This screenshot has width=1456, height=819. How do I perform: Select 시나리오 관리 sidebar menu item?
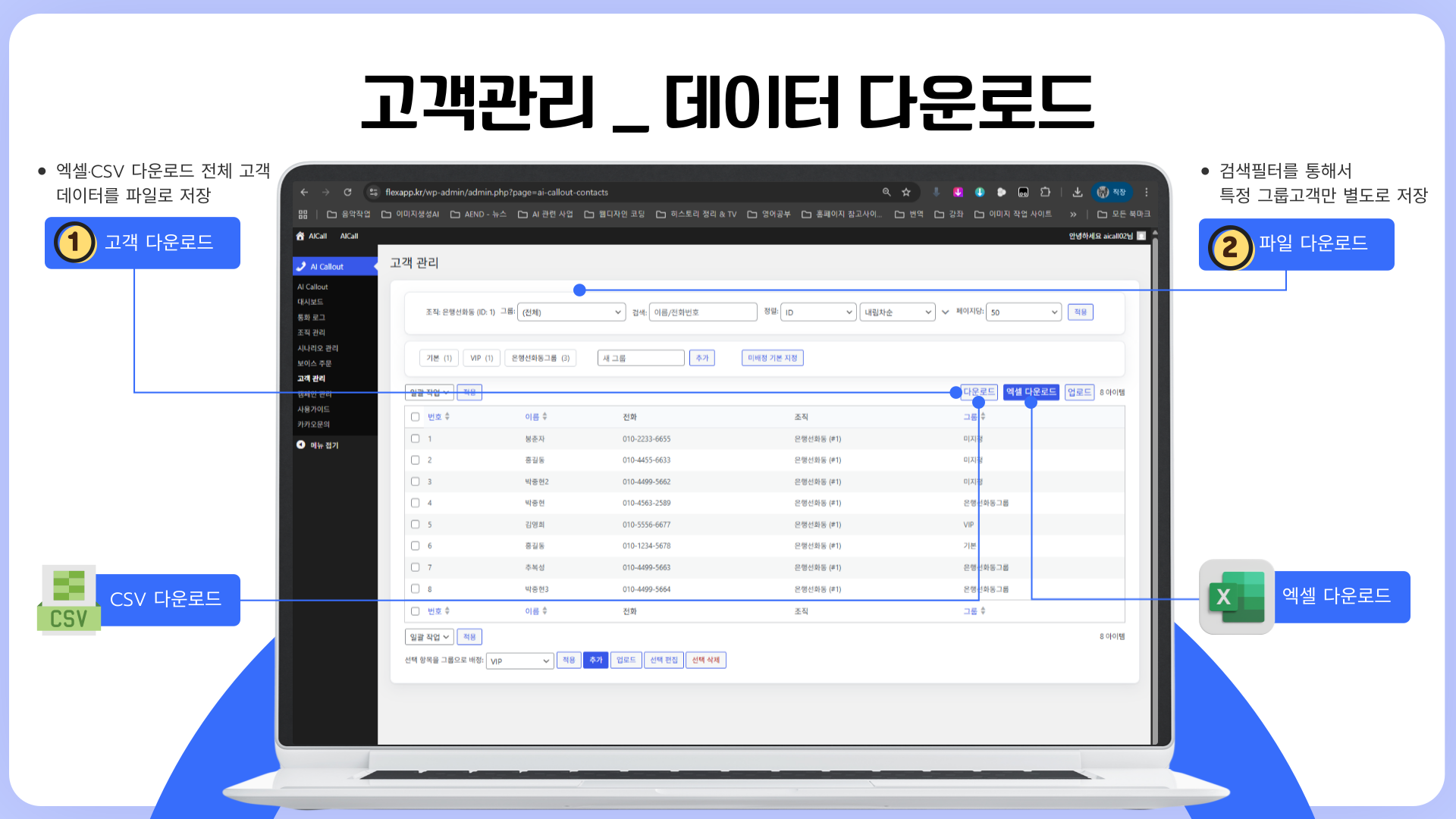click(318, 348)
